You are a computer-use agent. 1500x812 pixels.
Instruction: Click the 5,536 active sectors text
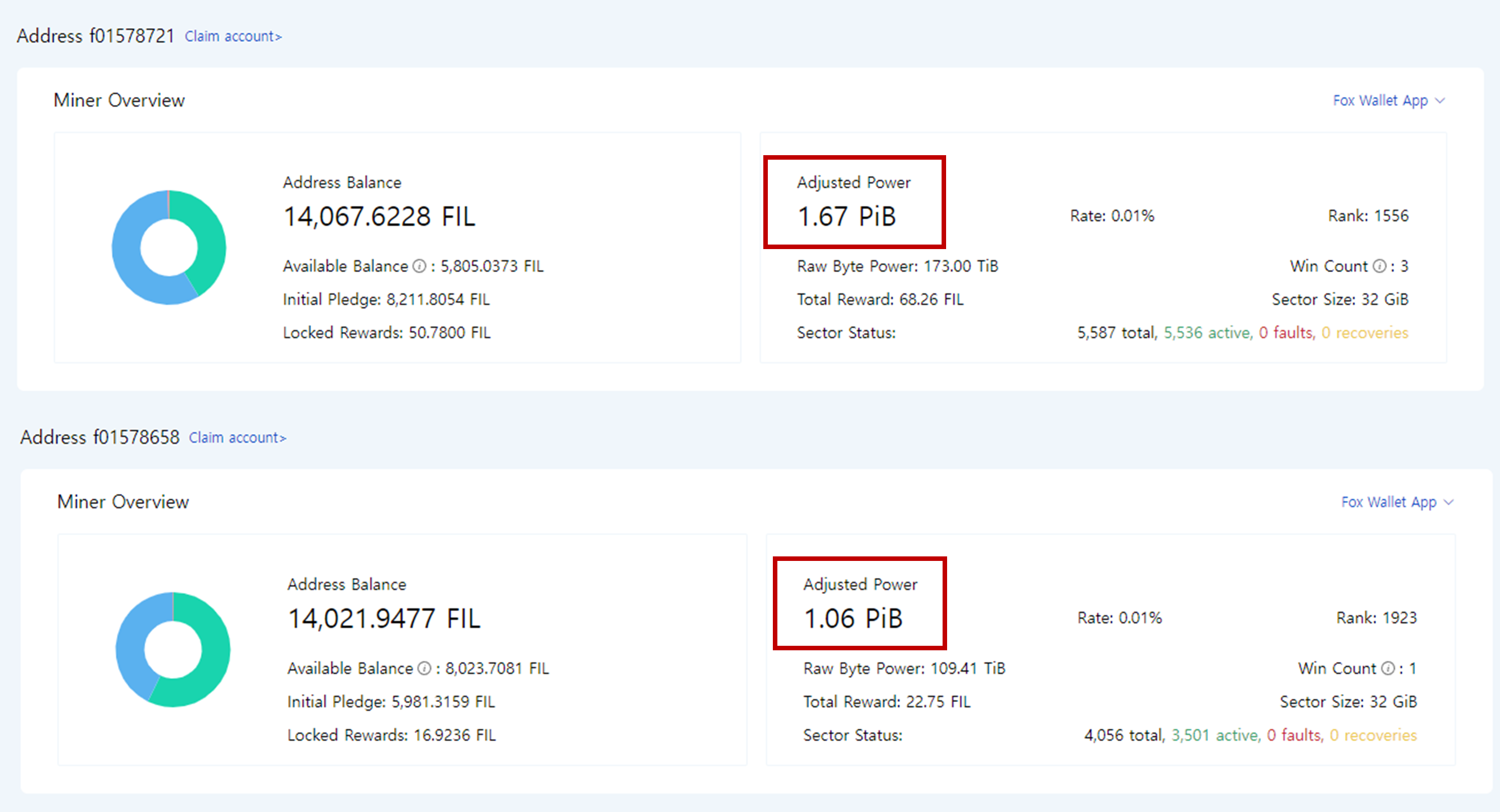(1208, 333)
